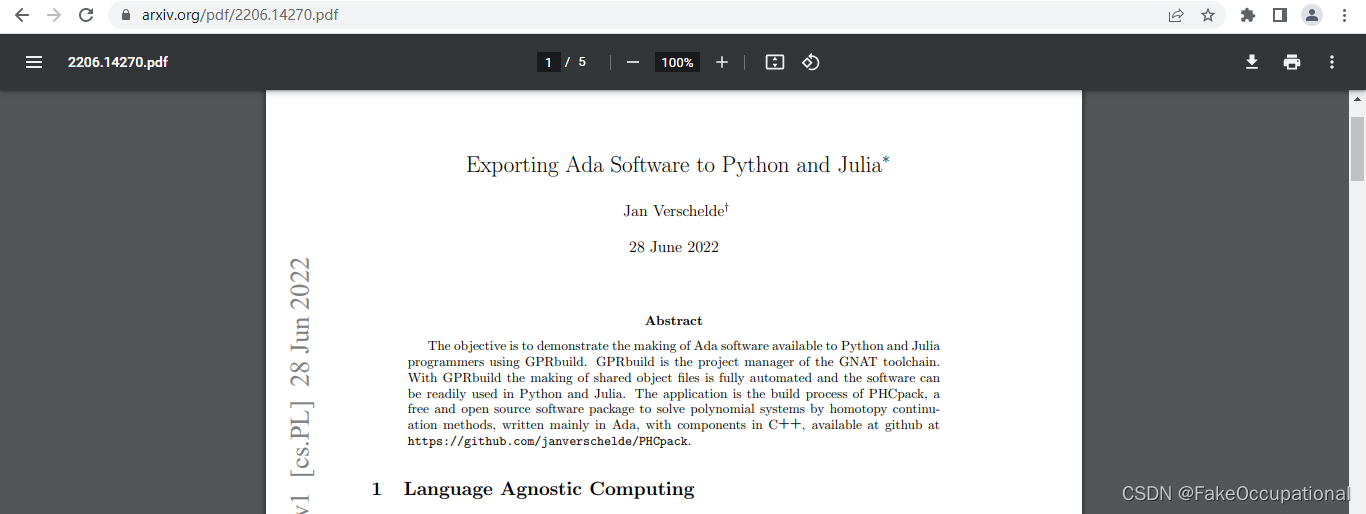The width and height of the screenshot is (1366, 514).
Task: Open the Chrome profile avatar menu
Action: [1312, 15]
